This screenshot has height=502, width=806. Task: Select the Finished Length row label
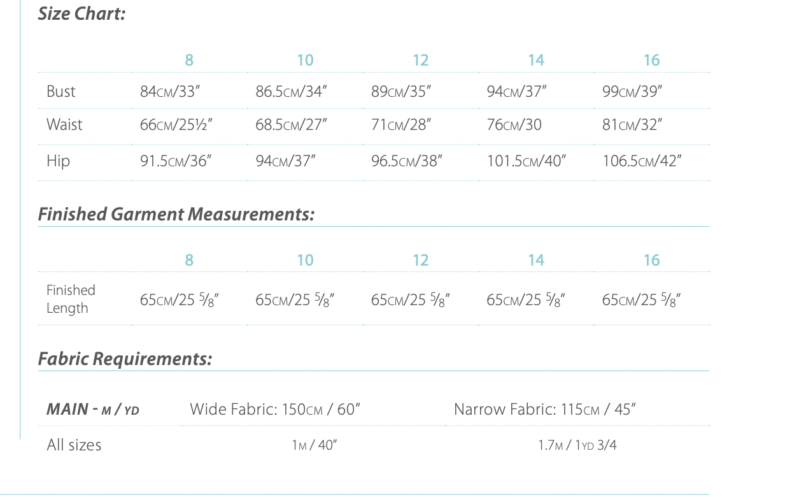71,299
